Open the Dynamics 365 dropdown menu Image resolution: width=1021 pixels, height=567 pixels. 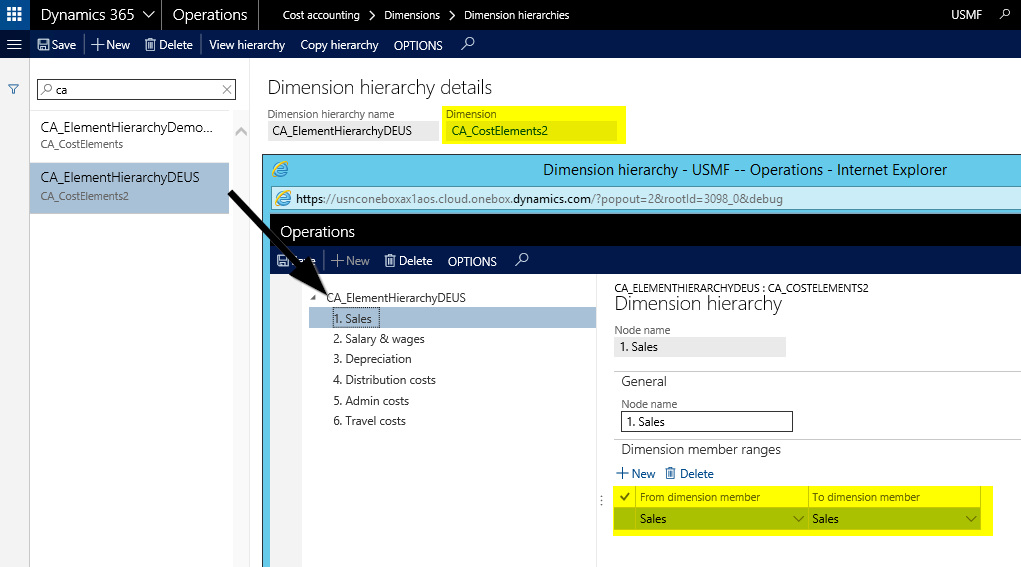coord(148,15)
